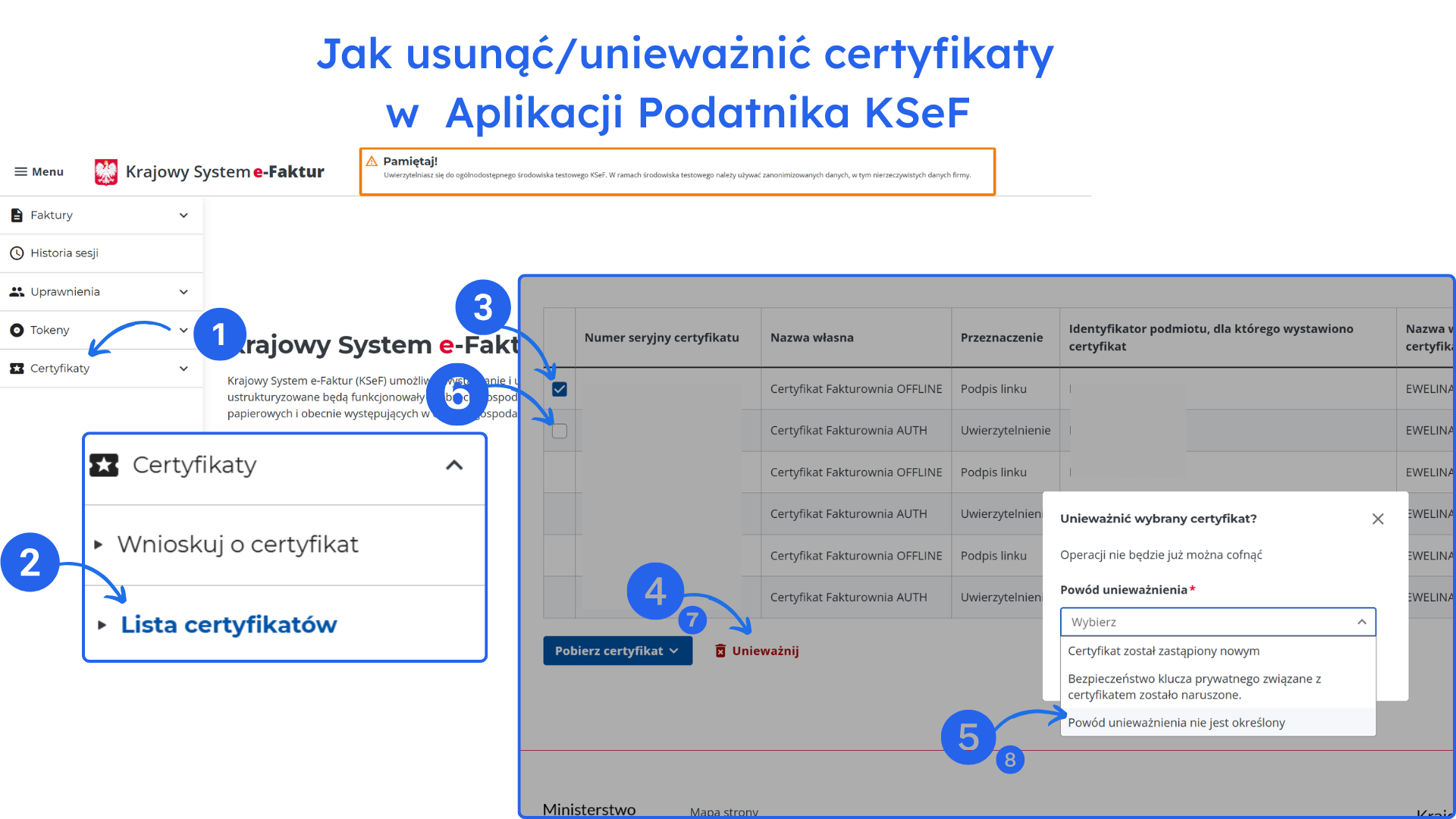Click the red trash icon next to Unieważnij
Image resolution: width=1456 pixels, height=819 pixels.
click(x=719, y=650)
